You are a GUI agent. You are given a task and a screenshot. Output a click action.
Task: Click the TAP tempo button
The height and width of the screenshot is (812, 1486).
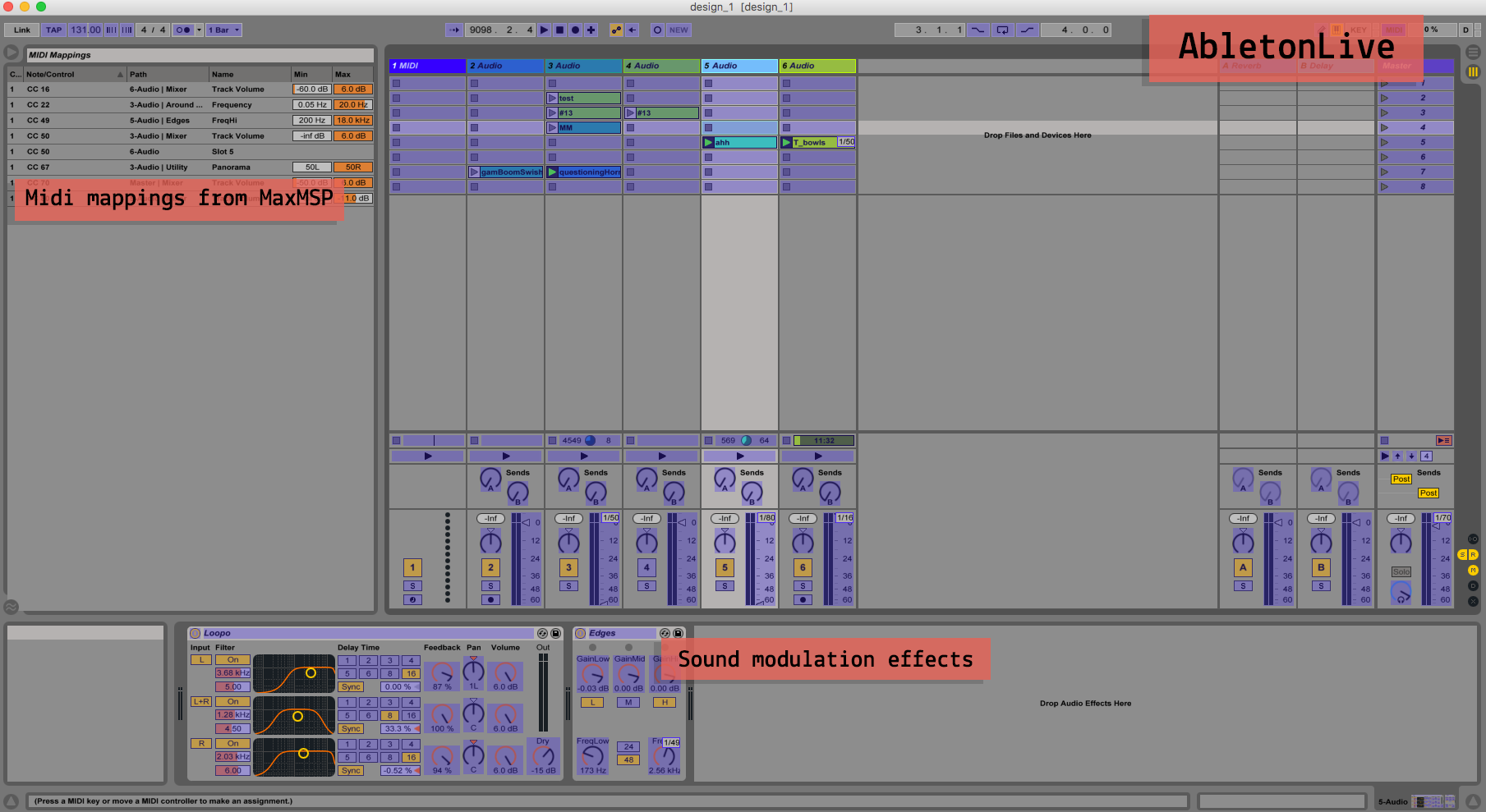coord(53,30)
